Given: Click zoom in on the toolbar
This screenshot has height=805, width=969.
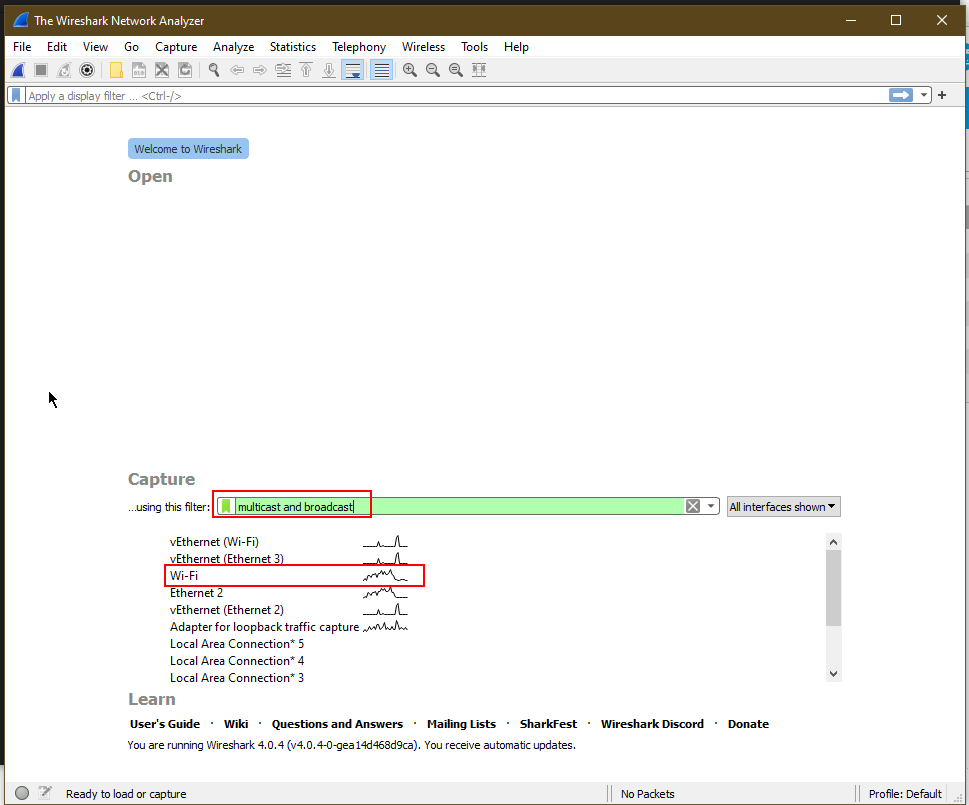Looking at the screenshot, I should click(409, 70).
